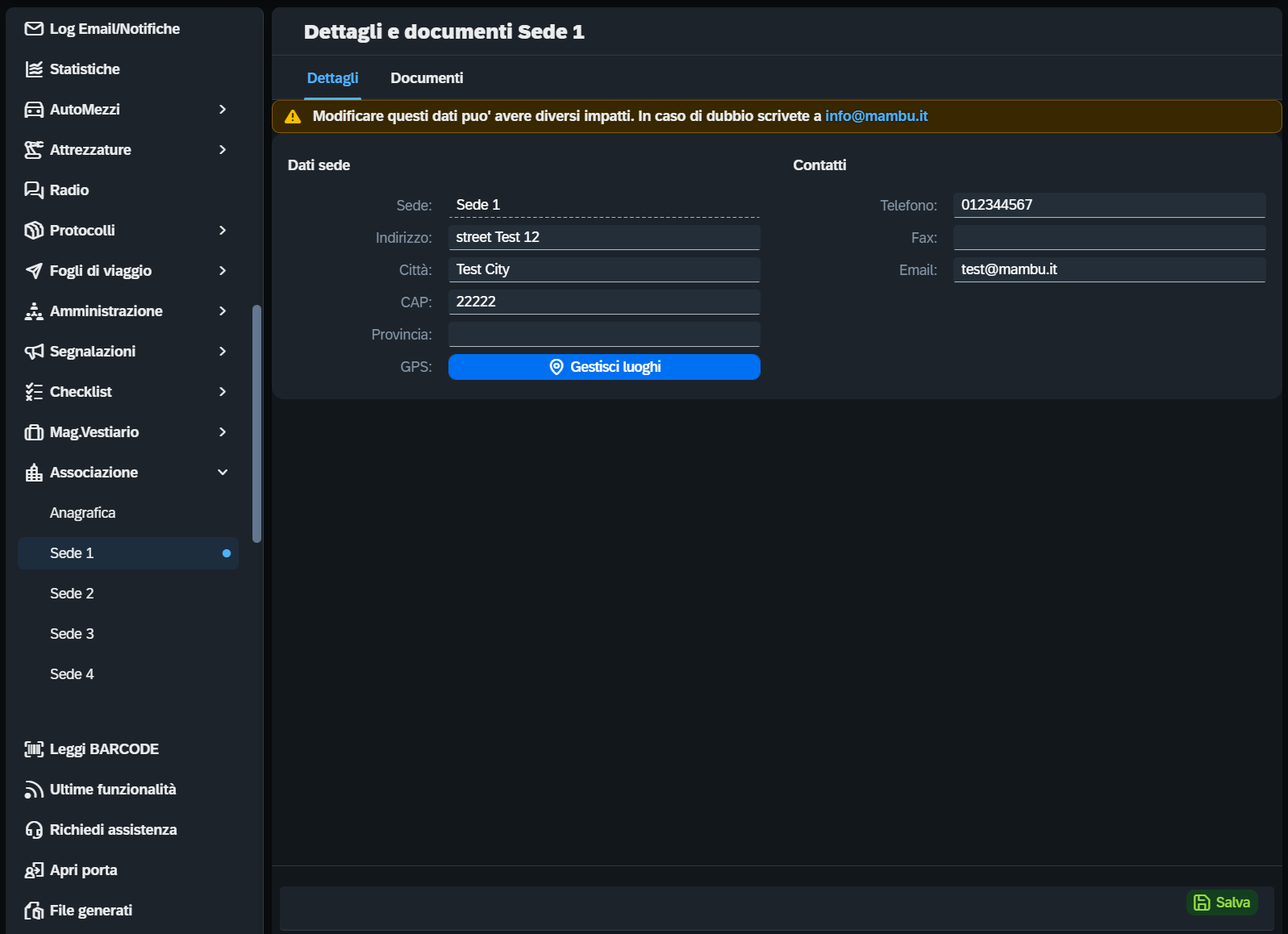The height and width of the screenshot is (934, 1288).
Task: Open File generati icon
Action: [x=34, y=911]
